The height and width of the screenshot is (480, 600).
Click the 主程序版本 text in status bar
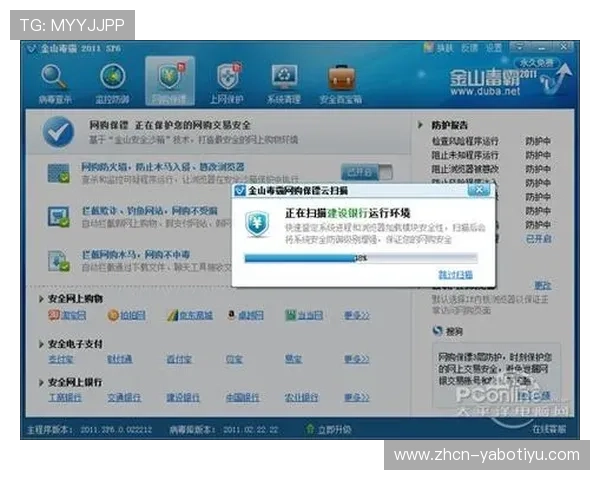pyautogui.click(x=89, y=430)
